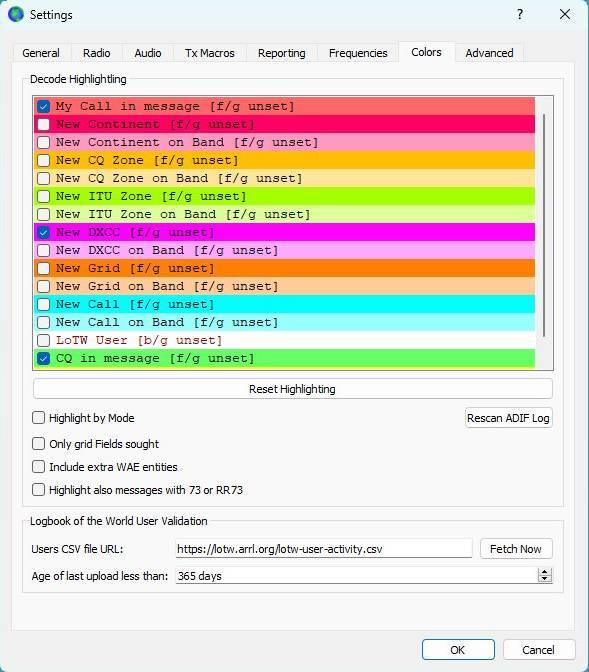Screen dimensions: 589x672
Task: Click Rescan ADIF Log button
Action: tap(508, 418)
